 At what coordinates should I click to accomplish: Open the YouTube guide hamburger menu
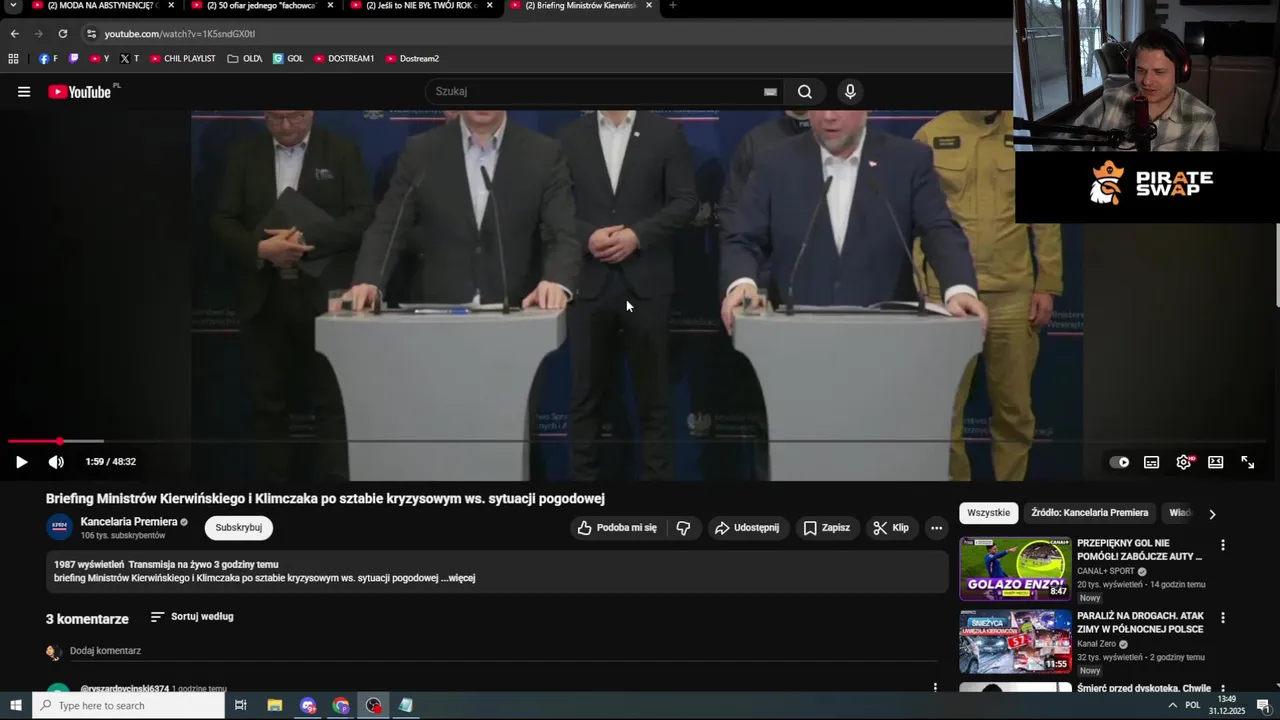pyautogui.click(x=24, y=92)
